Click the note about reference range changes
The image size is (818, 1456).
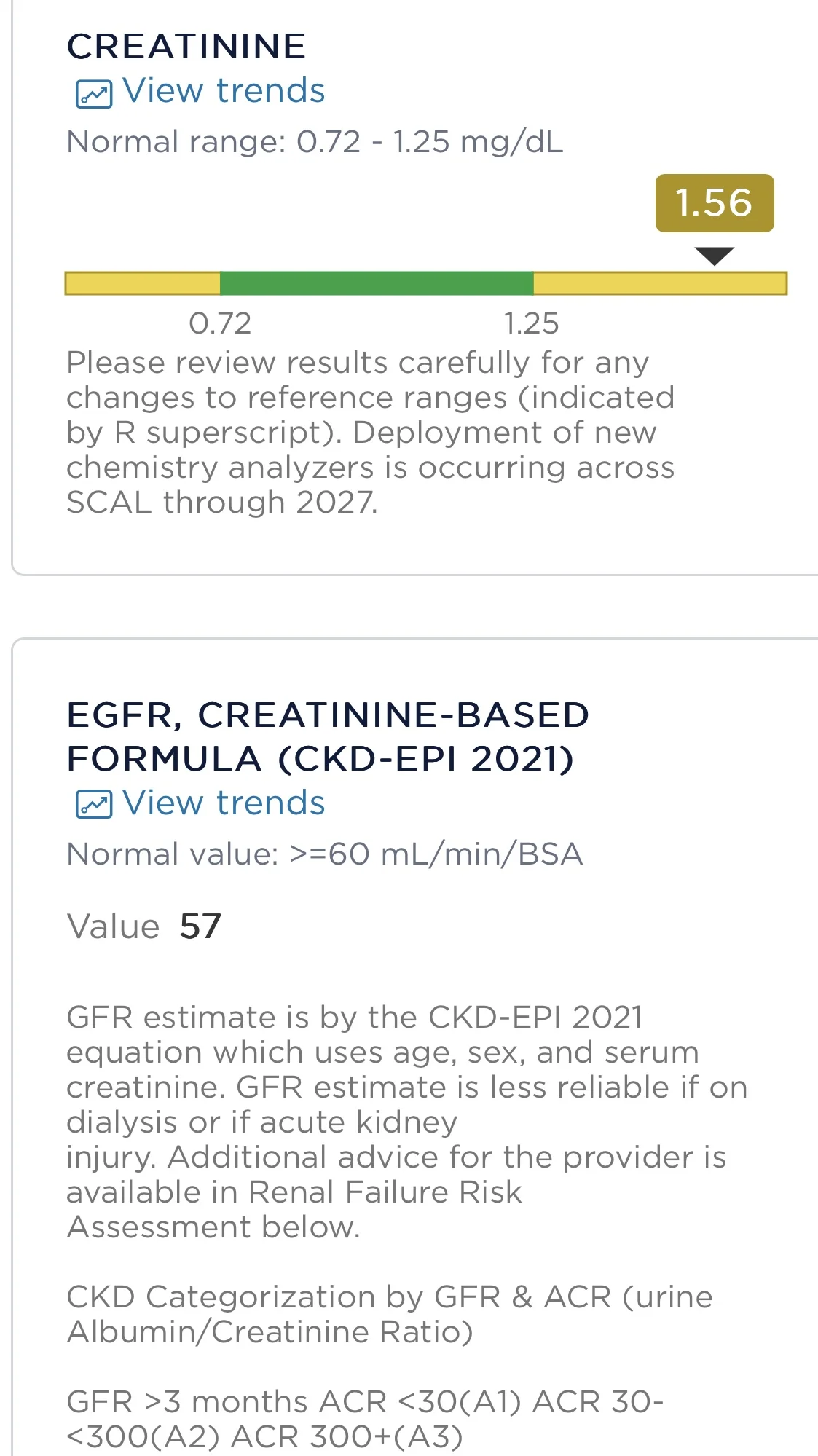pos(370,432)
